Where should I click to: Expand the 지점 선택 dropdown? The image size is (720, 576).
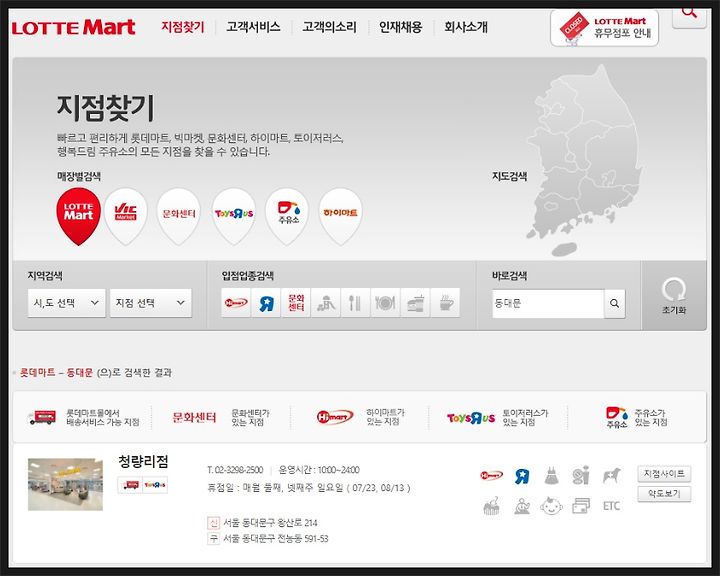coord(151,303)
